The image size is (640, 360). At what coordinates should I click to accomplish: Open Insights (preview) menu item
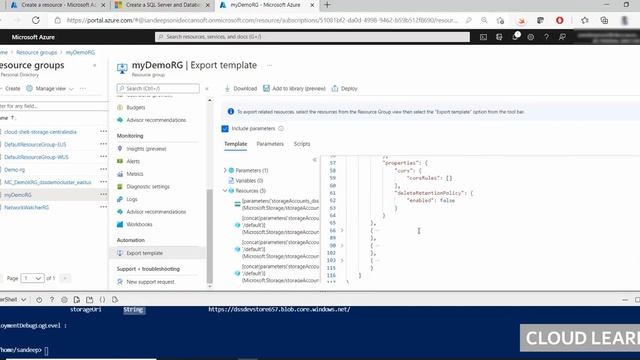click(146, 149)
